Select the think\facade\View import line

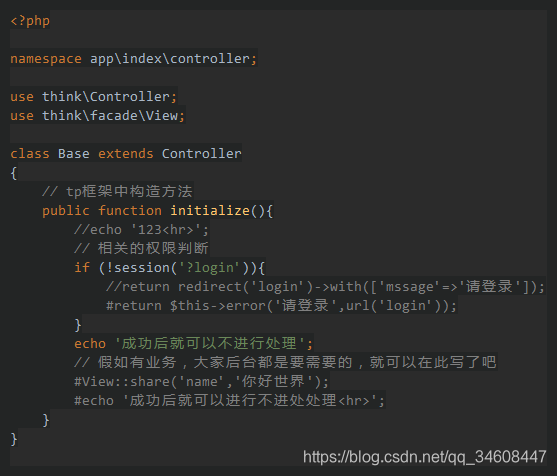[x=98, y=115]
